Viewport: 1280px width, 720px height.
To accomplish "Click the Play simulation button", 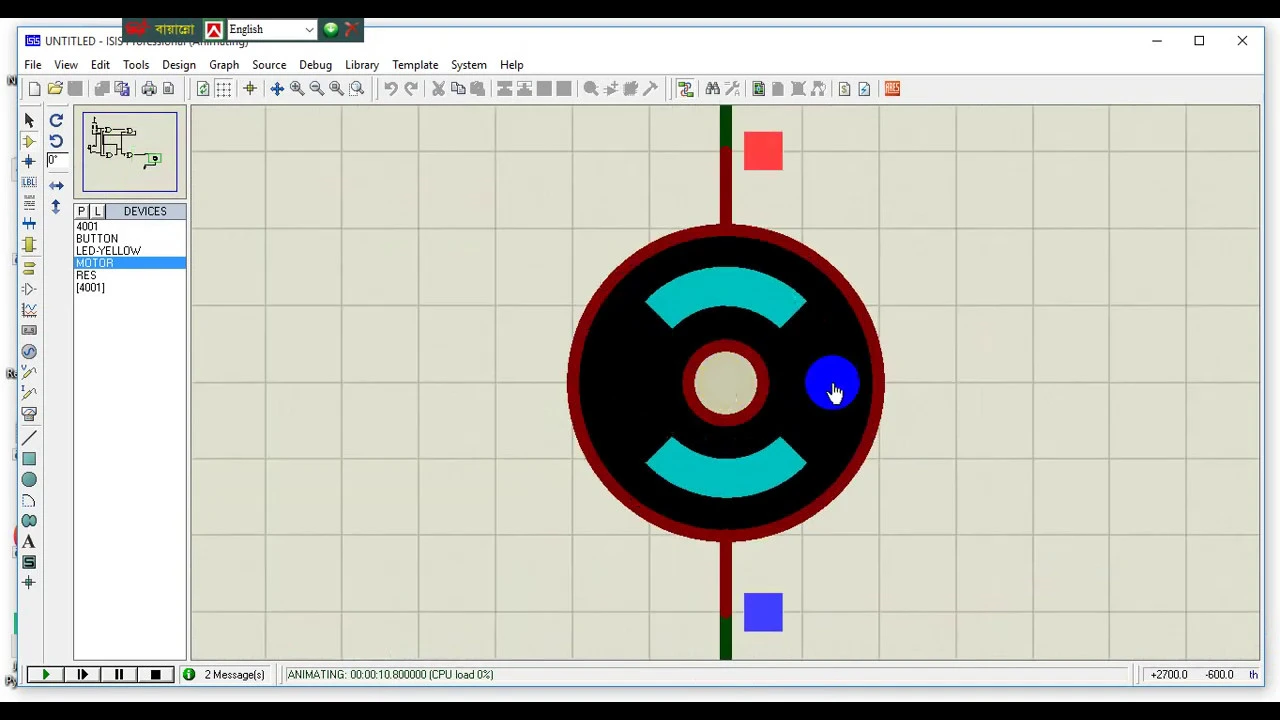I will (x=45, y=675).
